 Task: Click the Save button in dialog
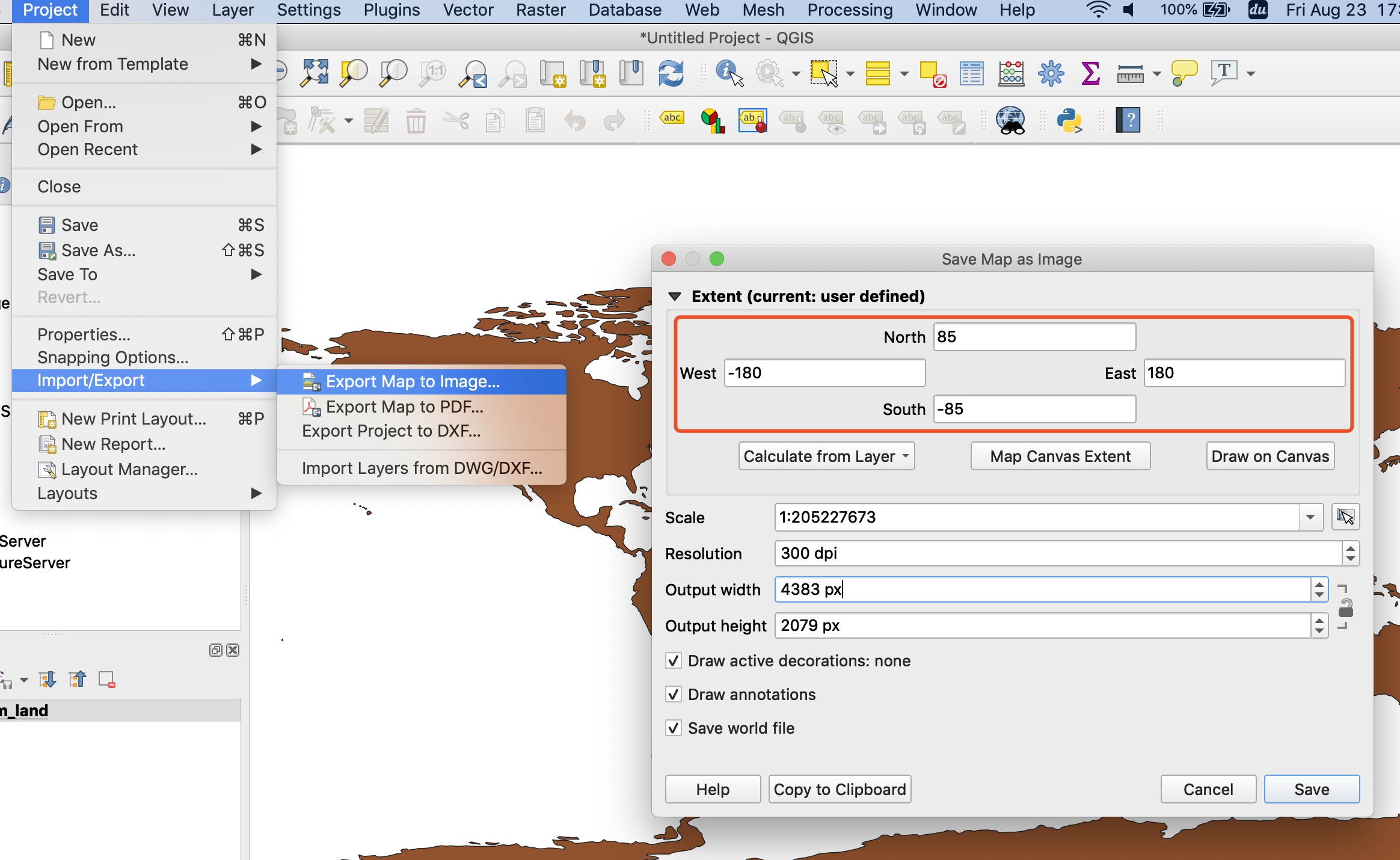click(x=1312, y=790)
